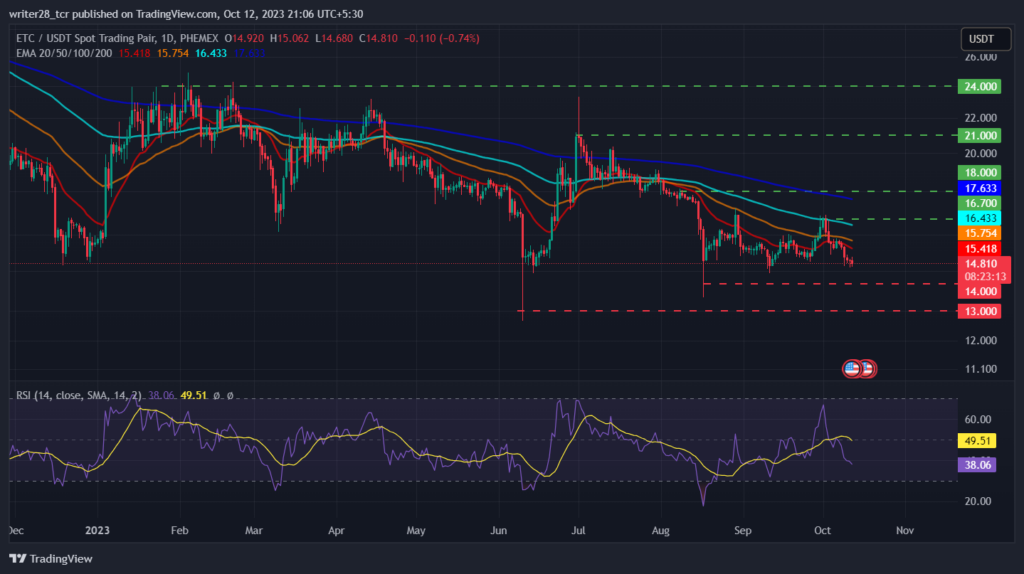Viewport: 1024px width, 574px height.
Task: Select the blue 17.633 EMA price label
Action: click(x=979, y=188)
